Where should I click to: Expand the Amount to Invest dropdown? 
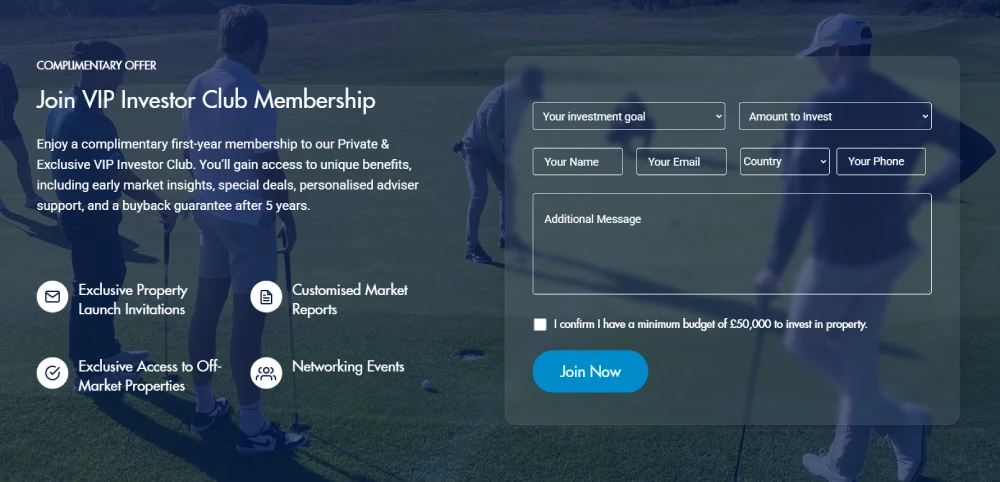[835, 116]
